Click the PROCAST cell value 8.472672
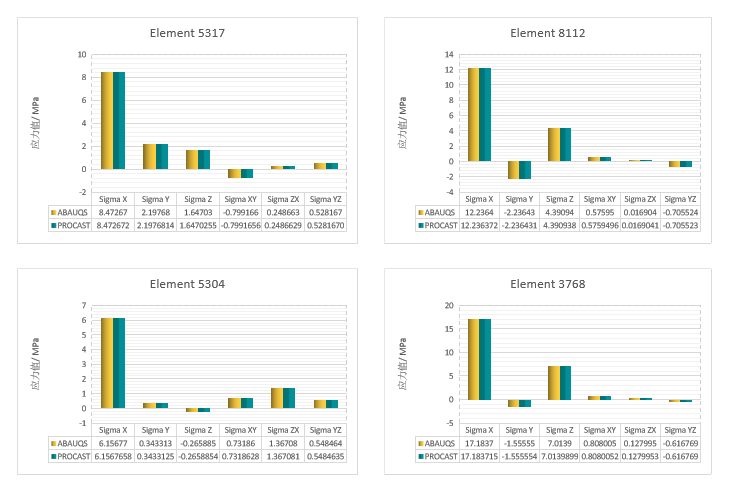The image size is (730, 490). click(113, 225)
